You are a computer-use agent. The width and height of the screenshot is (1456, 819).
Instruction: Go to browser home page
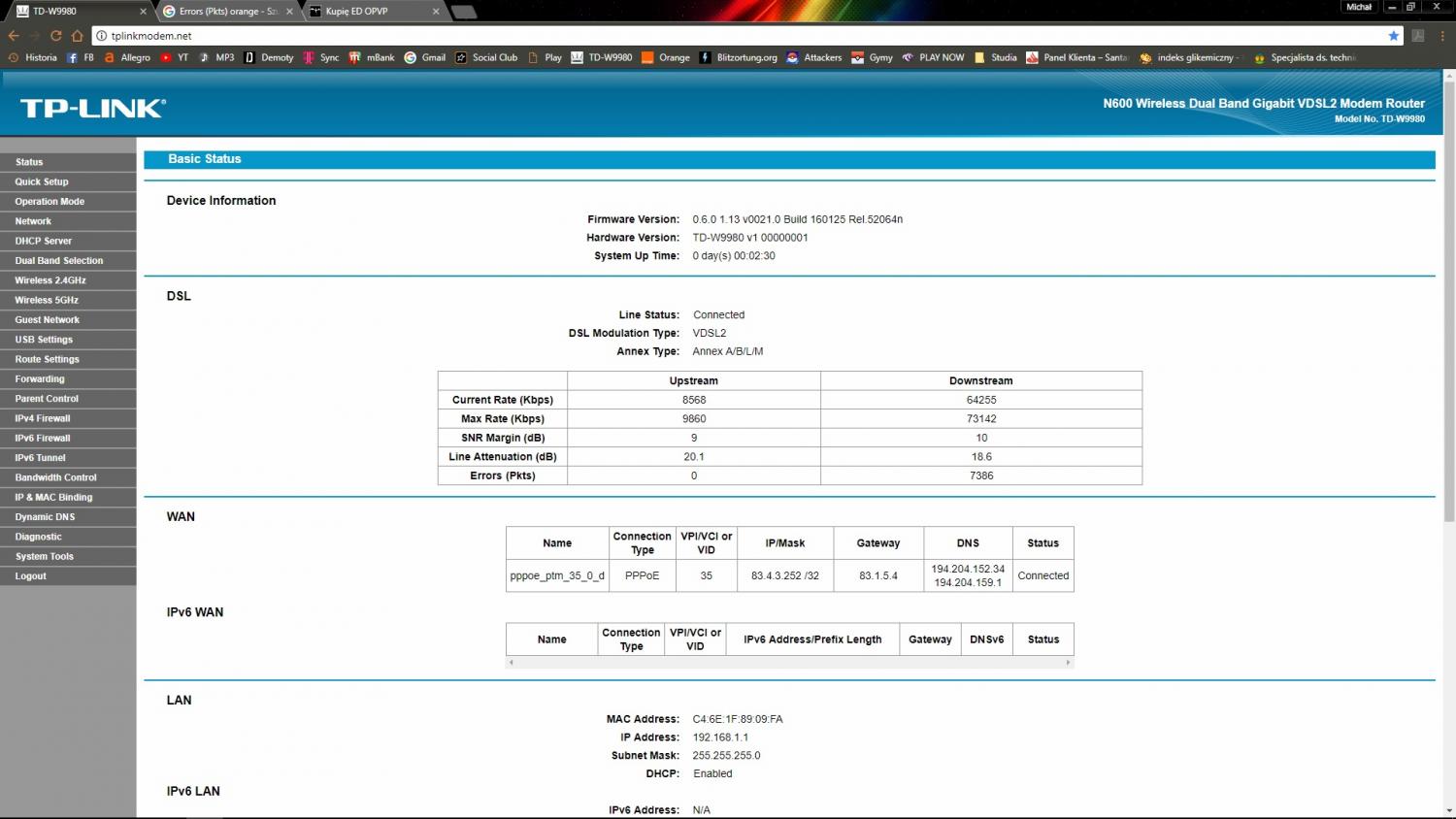[77, 36]
